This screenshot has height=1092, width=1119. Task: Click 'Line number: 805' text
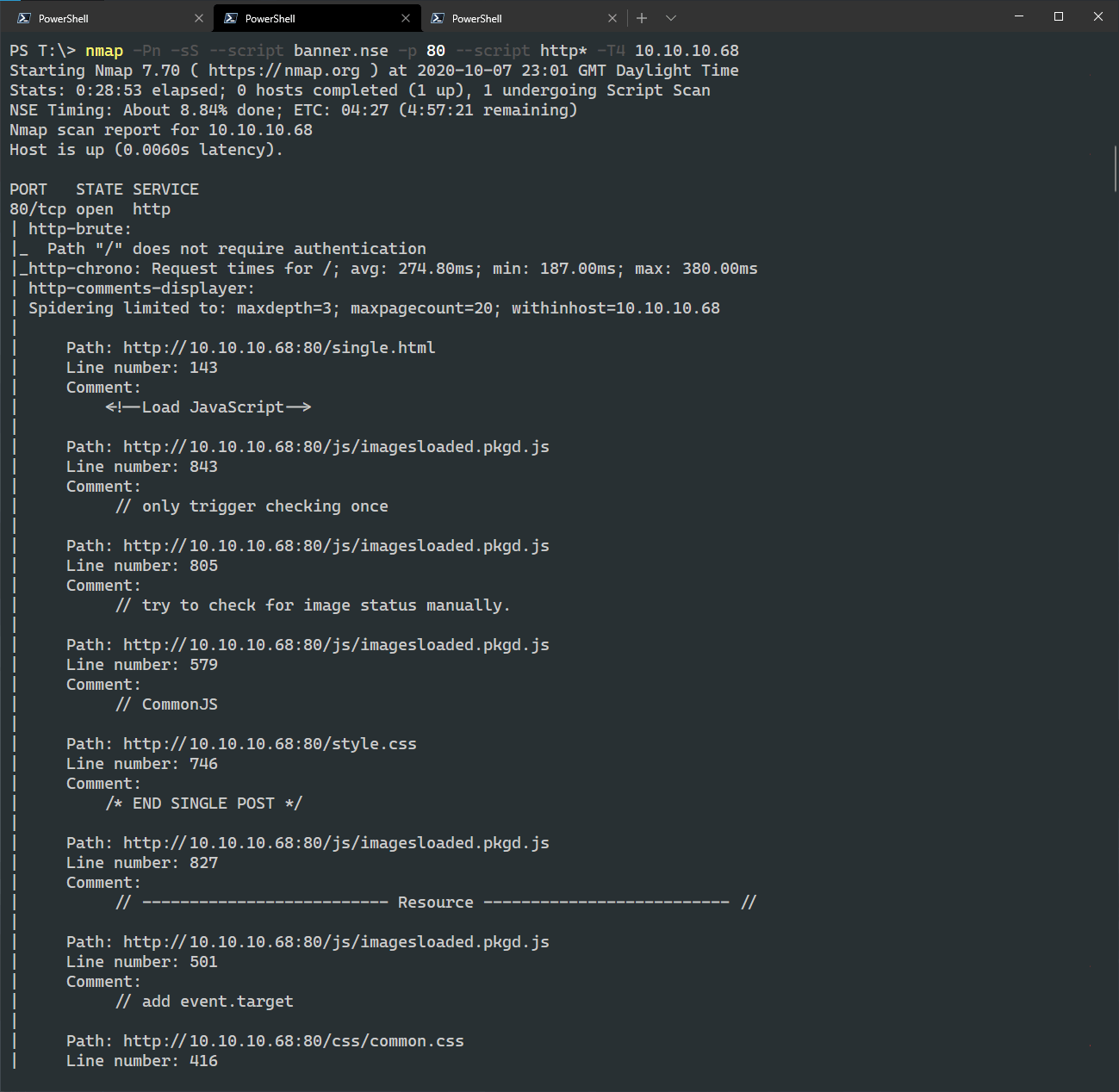[x=142, y=566]
